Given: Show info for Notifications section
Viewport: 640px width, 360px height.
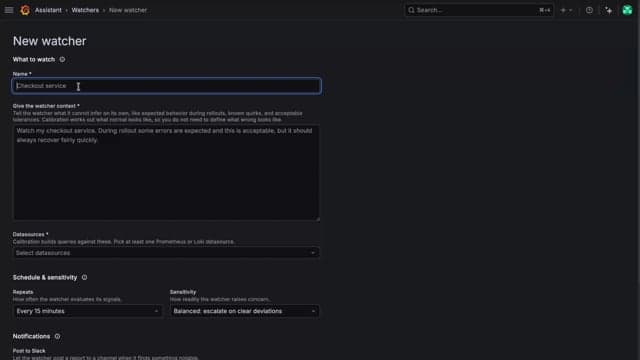Looking at the screenshot, I should (57, 336).
